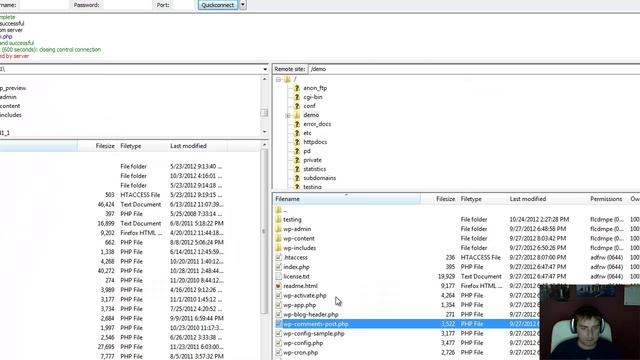The height and width of the screenshot is (360, 640).
Task: Click the 19,929 filesize cell for license.txt
Action: (x=446, y=276)
